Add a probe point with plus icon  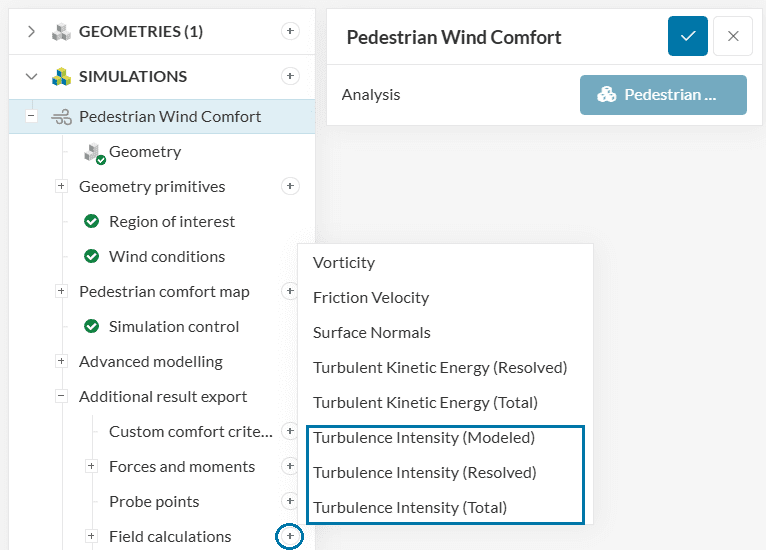(x=290, y=501)
